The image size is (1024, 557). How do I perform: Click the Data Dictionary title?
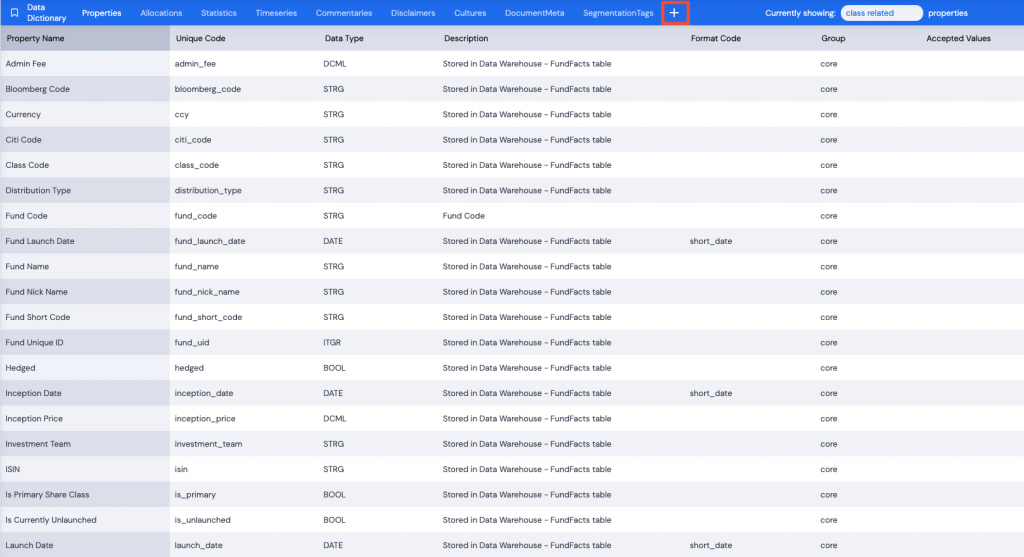click(46, 13)
